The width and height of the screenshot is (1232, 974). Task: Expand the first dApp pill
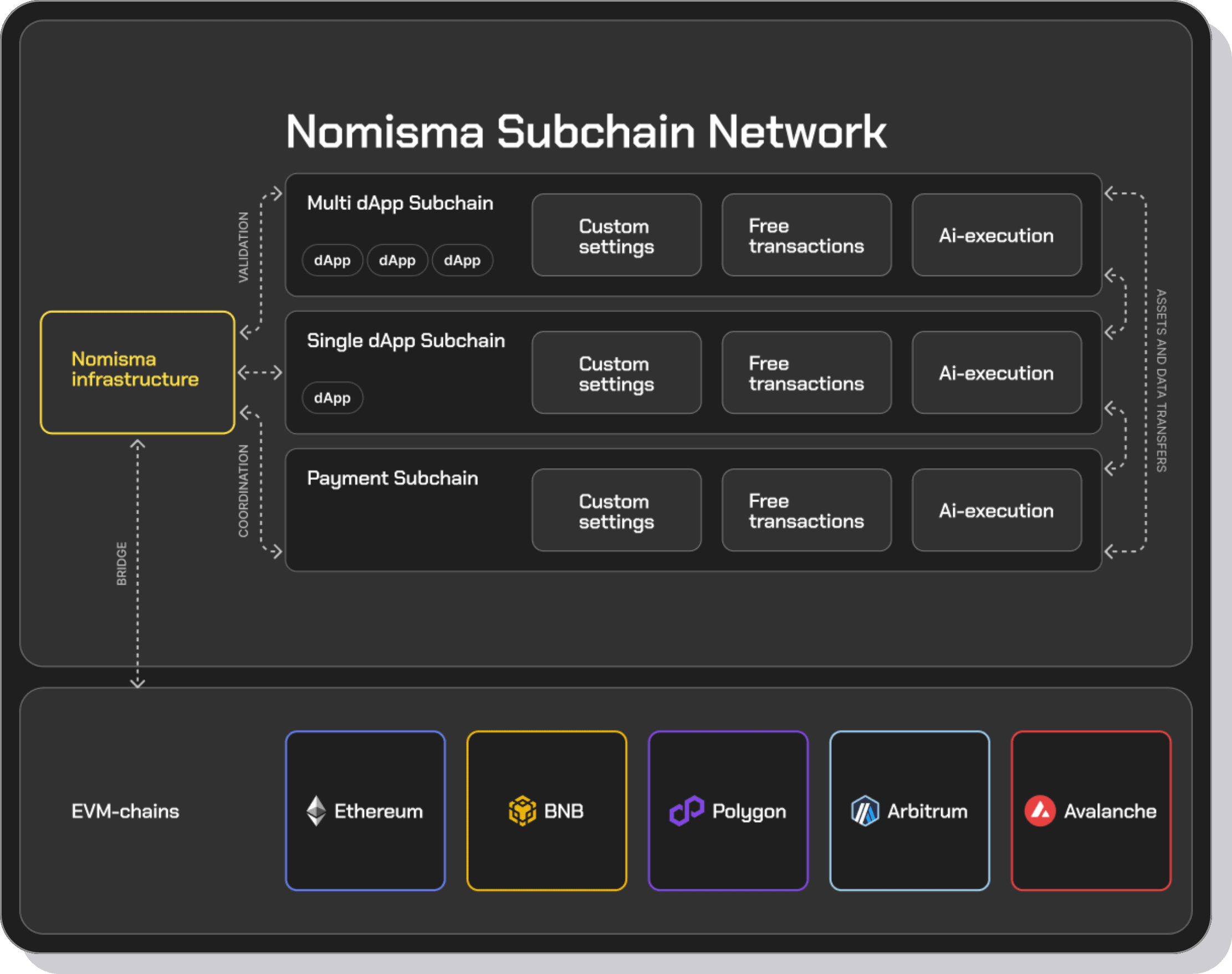(x=332, y=260)
